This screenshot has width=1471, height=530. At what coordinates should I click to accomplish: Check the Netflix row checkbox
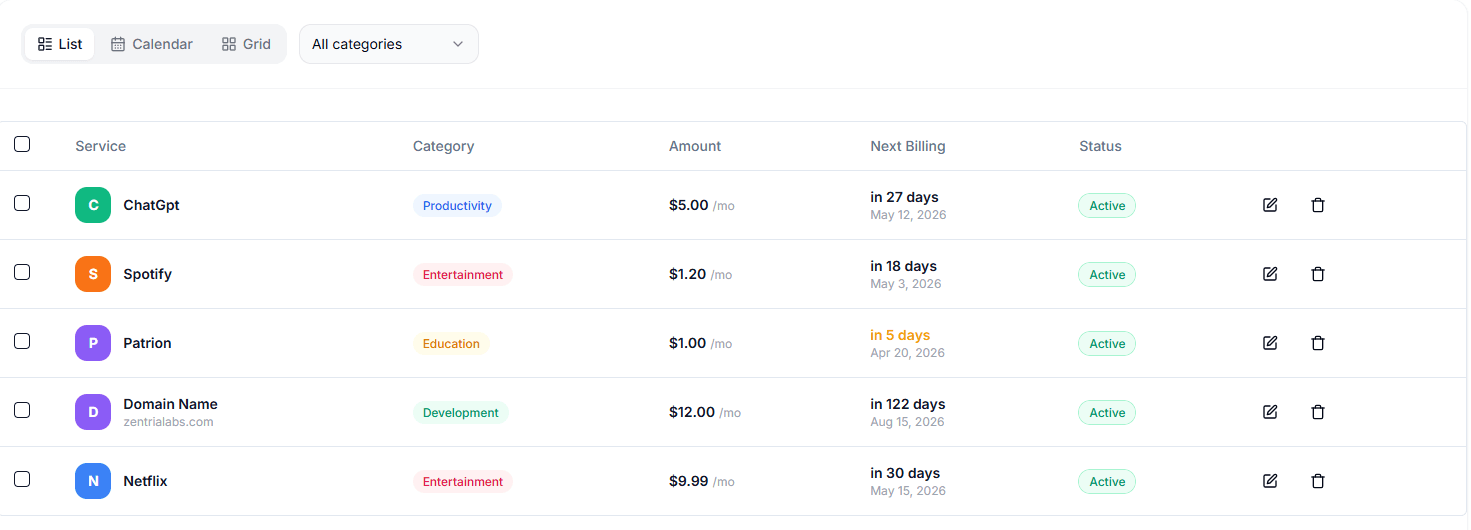(x=22, y=479)
